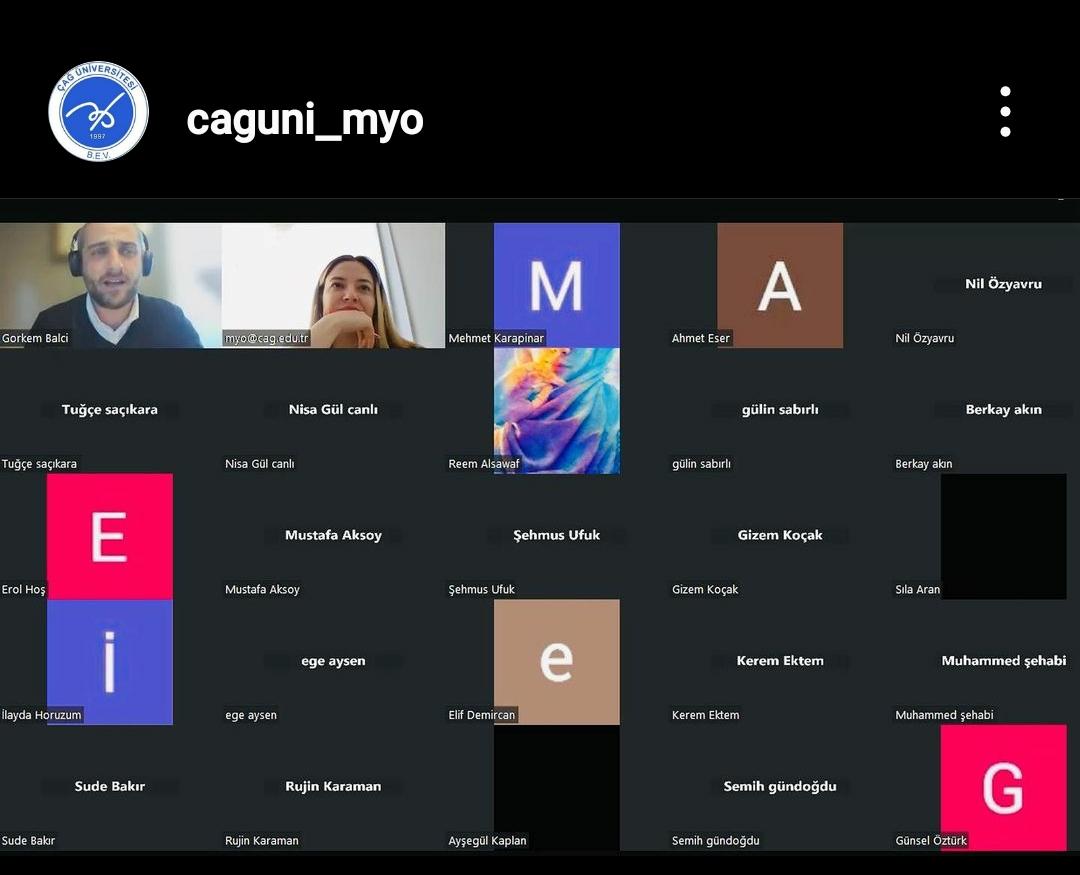
Task: Click the Elif Demircan name label
Action: click(x=481, y=715)
